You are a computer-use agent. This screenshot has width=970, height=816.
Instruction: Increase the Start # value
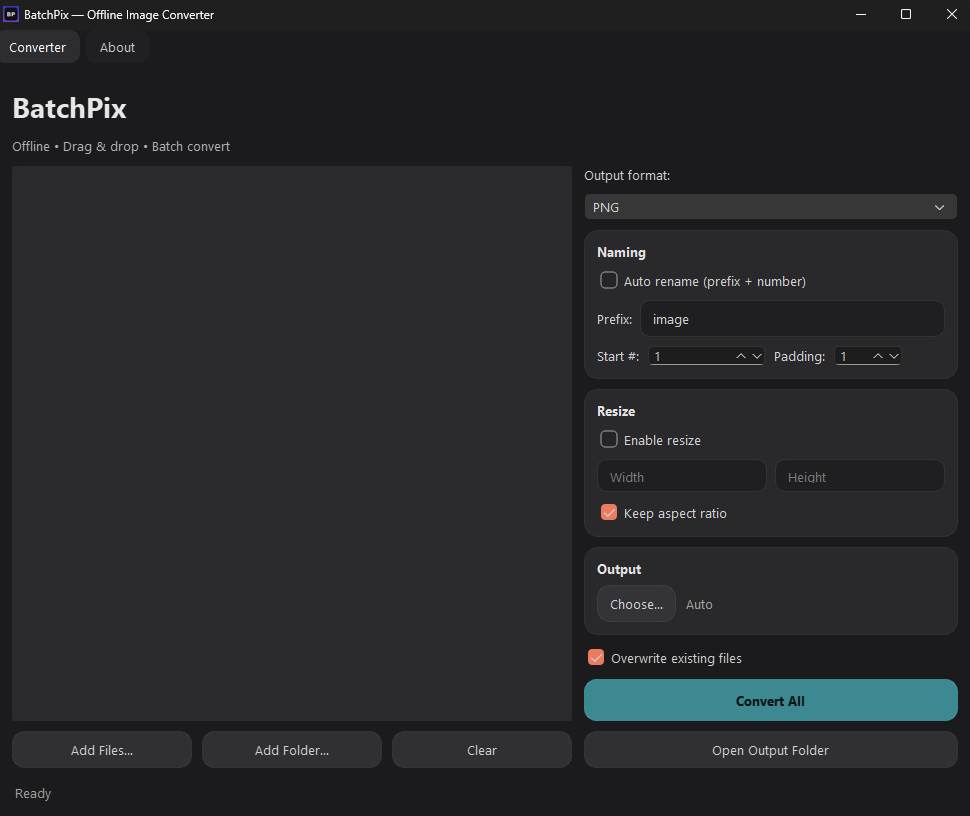[x=740, y=356]
